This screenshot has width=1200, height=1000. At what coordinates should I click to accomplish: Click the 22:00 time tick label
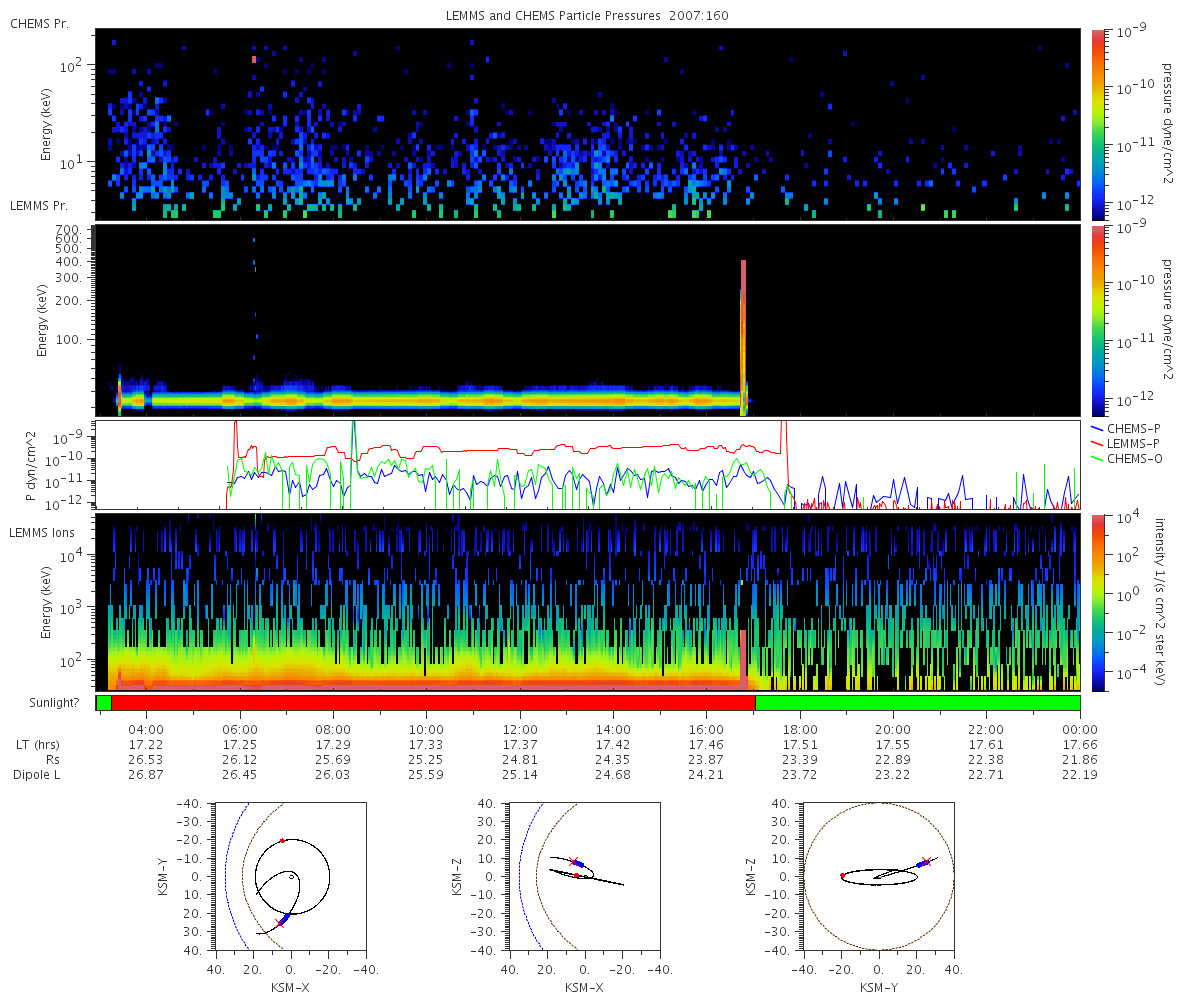pyautogui.click(x=987, y=729)
